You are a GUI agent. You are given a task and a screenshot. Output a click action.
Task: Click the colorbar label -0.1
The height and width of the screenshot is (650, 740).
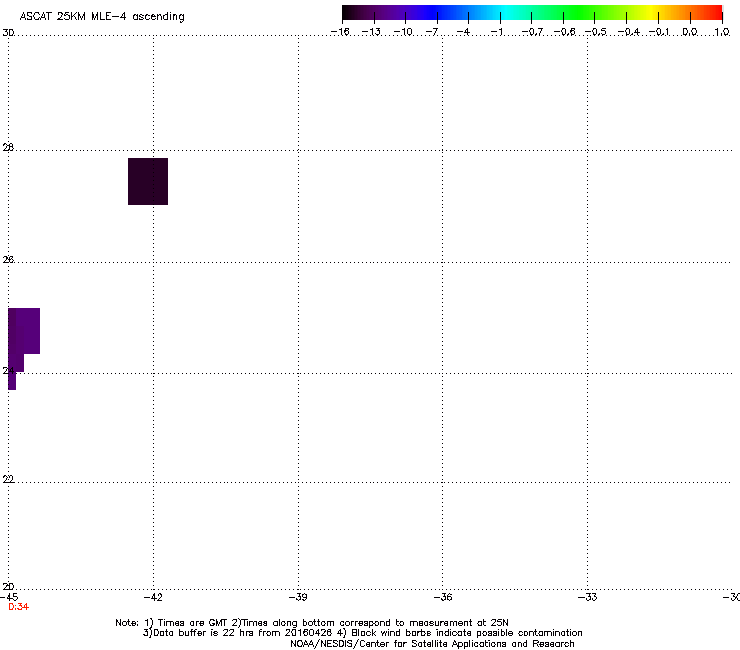click(659, 32)
